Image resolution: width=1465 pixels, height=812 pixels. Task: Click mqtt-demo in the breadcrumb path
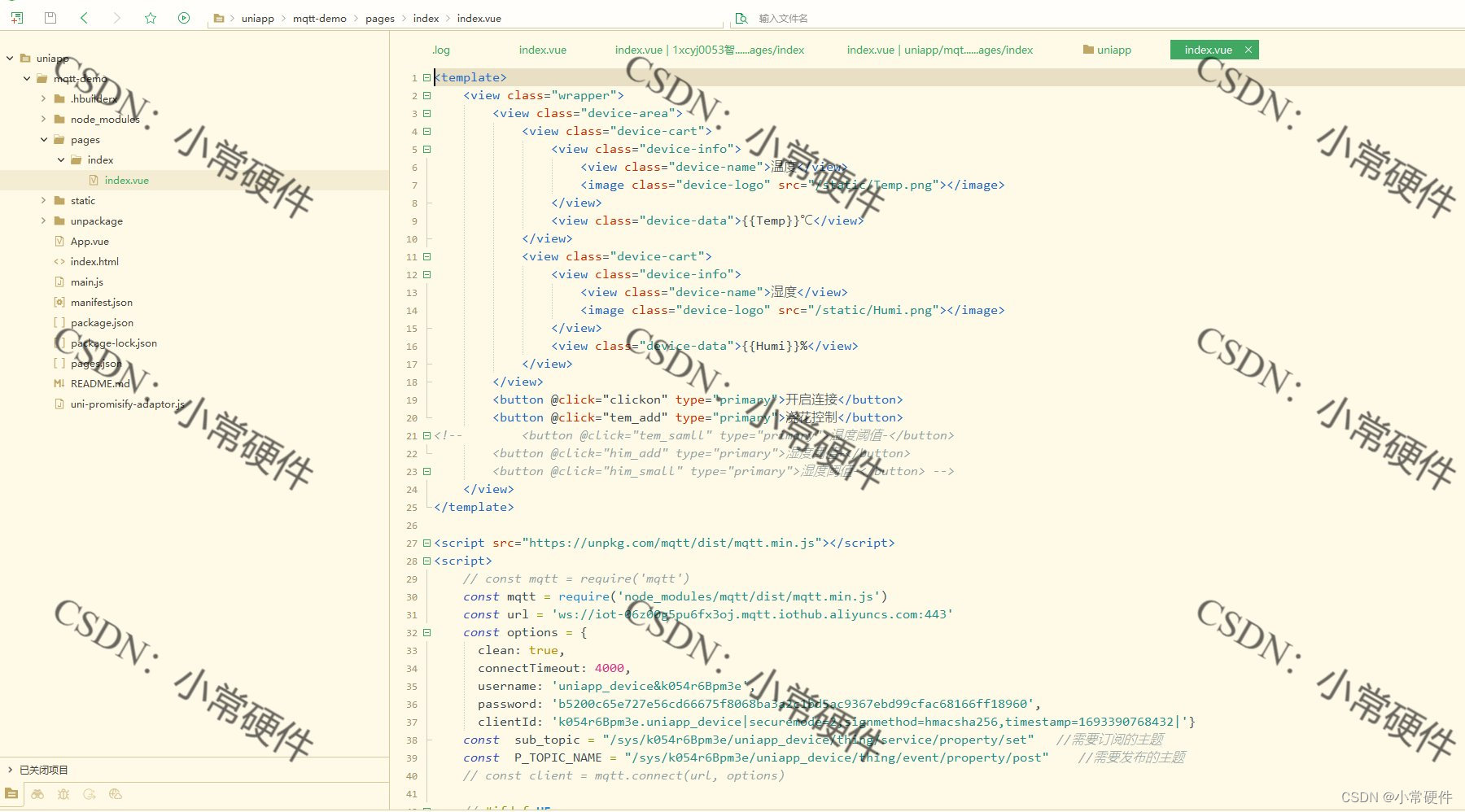click(x=320, y=18)
